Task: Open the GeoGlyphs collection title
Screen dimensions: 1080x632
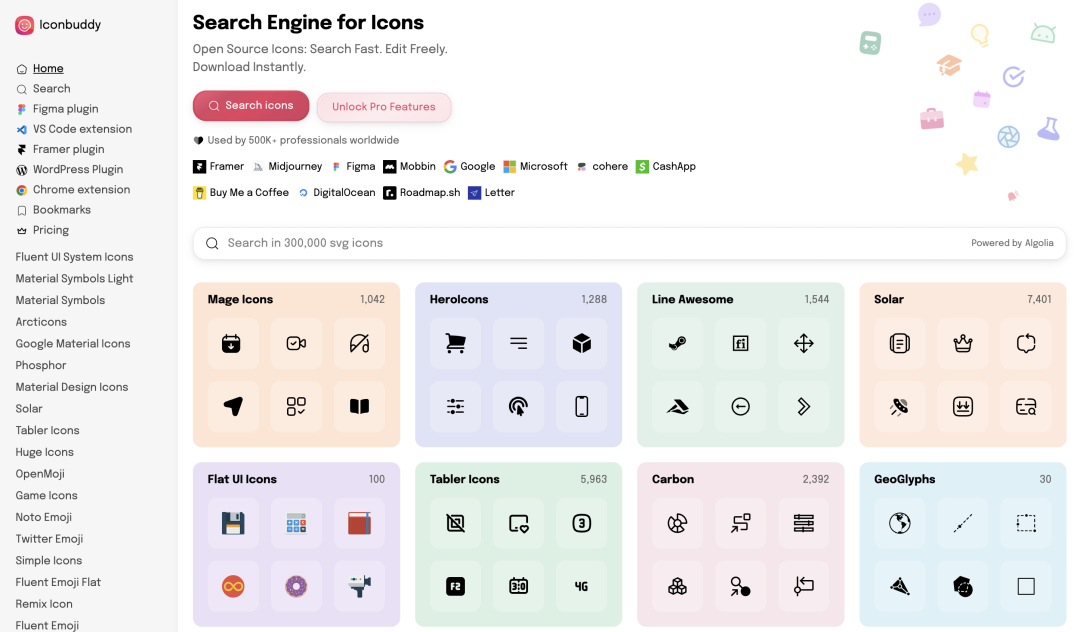Action: (x=904, y=479)
